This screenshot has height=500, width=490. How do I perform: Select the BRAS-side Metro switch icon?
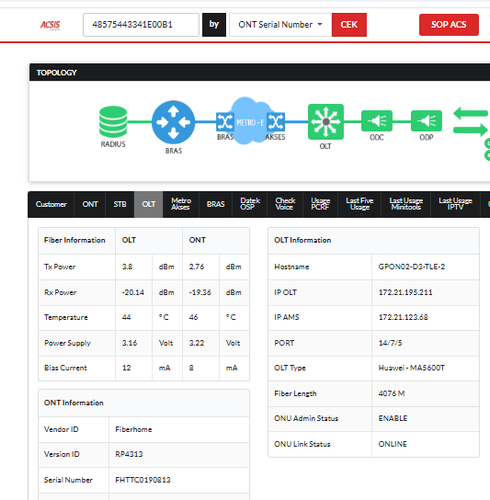(224, 122)
